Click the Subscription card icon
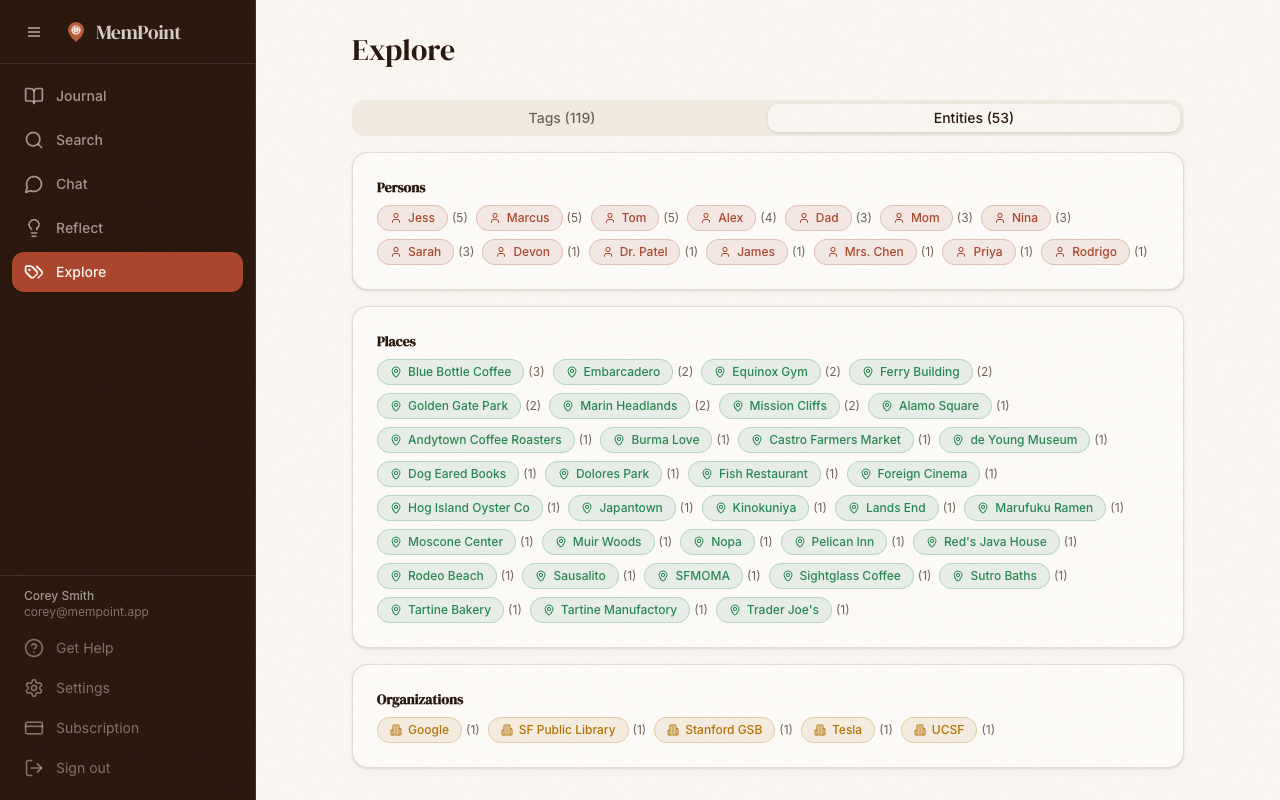Viewport: 1280px width, 800px height. [34, 728]
